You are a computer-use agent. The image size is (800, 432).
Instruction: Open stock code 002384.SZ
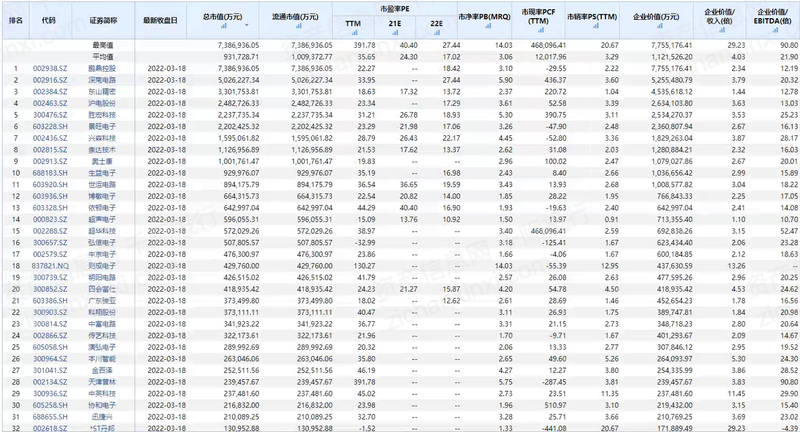(x=50, y=92)
